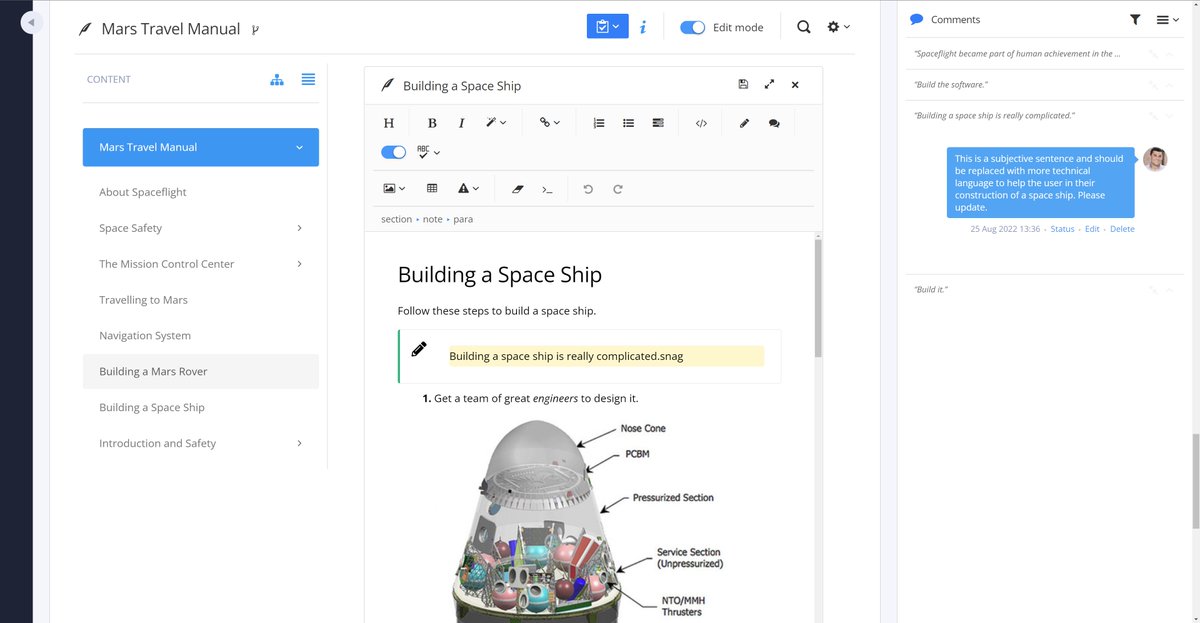Open the gear settings dropdown
The width and height of the screenshot is (1200, 623).
point(838,27)
